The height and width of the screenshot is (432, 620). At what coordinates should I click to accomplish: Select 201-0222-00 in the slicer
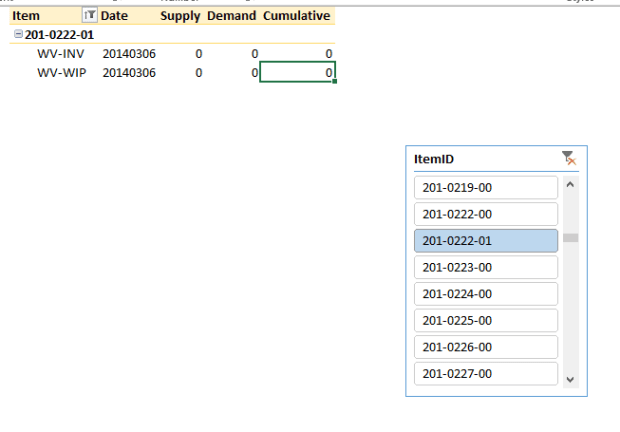[485, 214]
